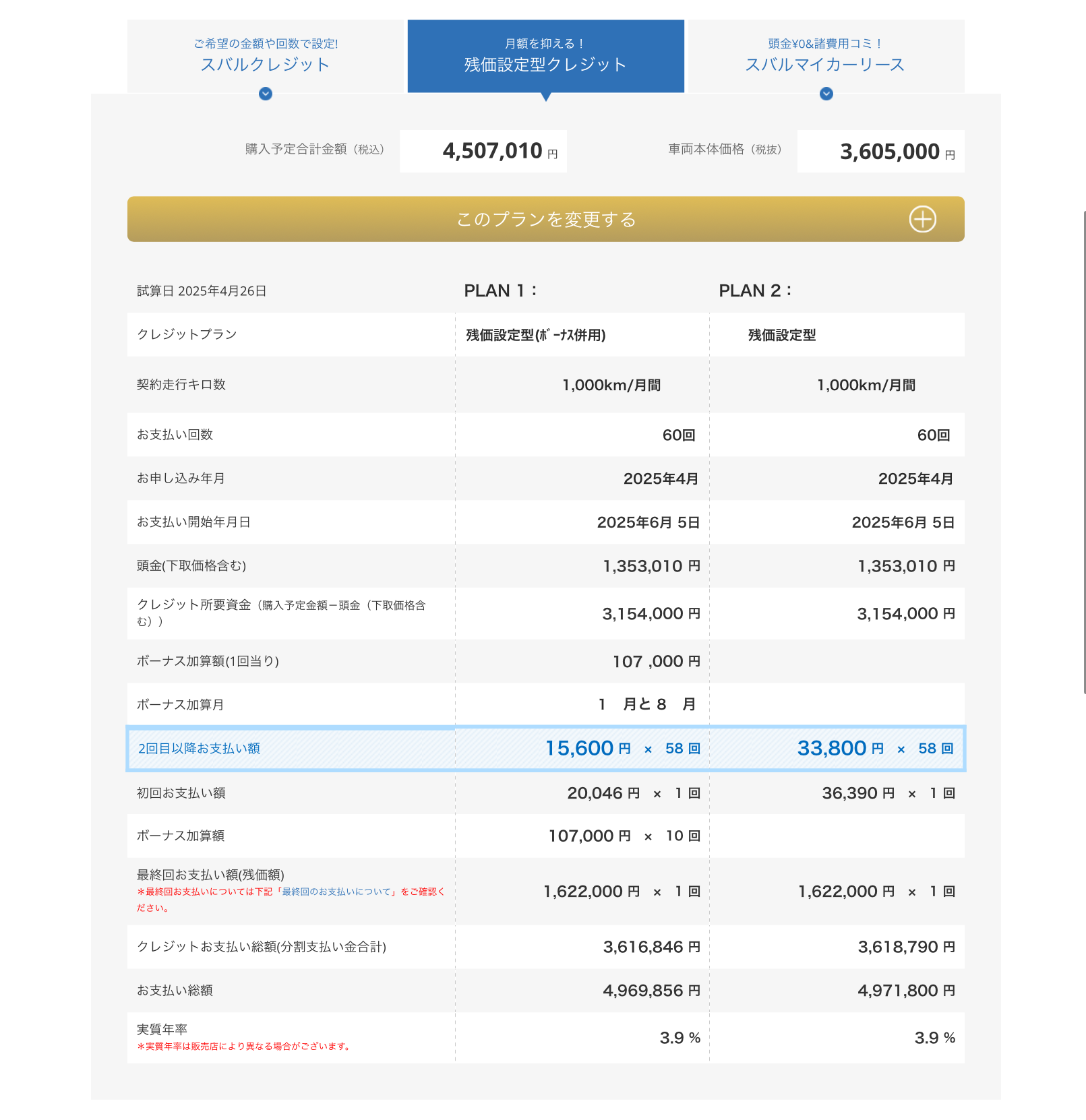Click the 車両本体価格（税抜） label
Viewport: 1086px width, 1120px height.
[725, 149]
